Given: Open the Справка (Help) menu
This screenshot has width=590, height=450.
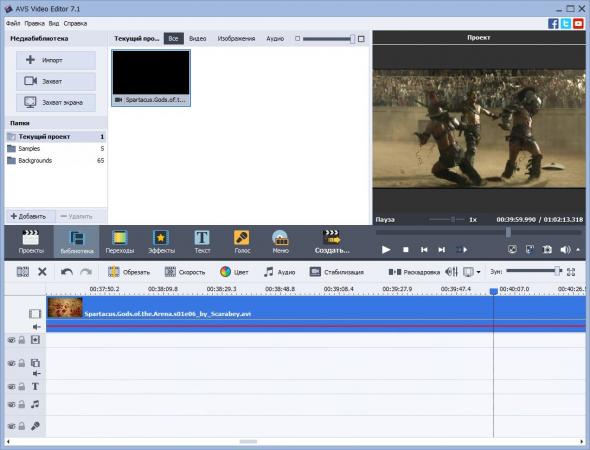Looking at the screenshot, I should [75, 23].
